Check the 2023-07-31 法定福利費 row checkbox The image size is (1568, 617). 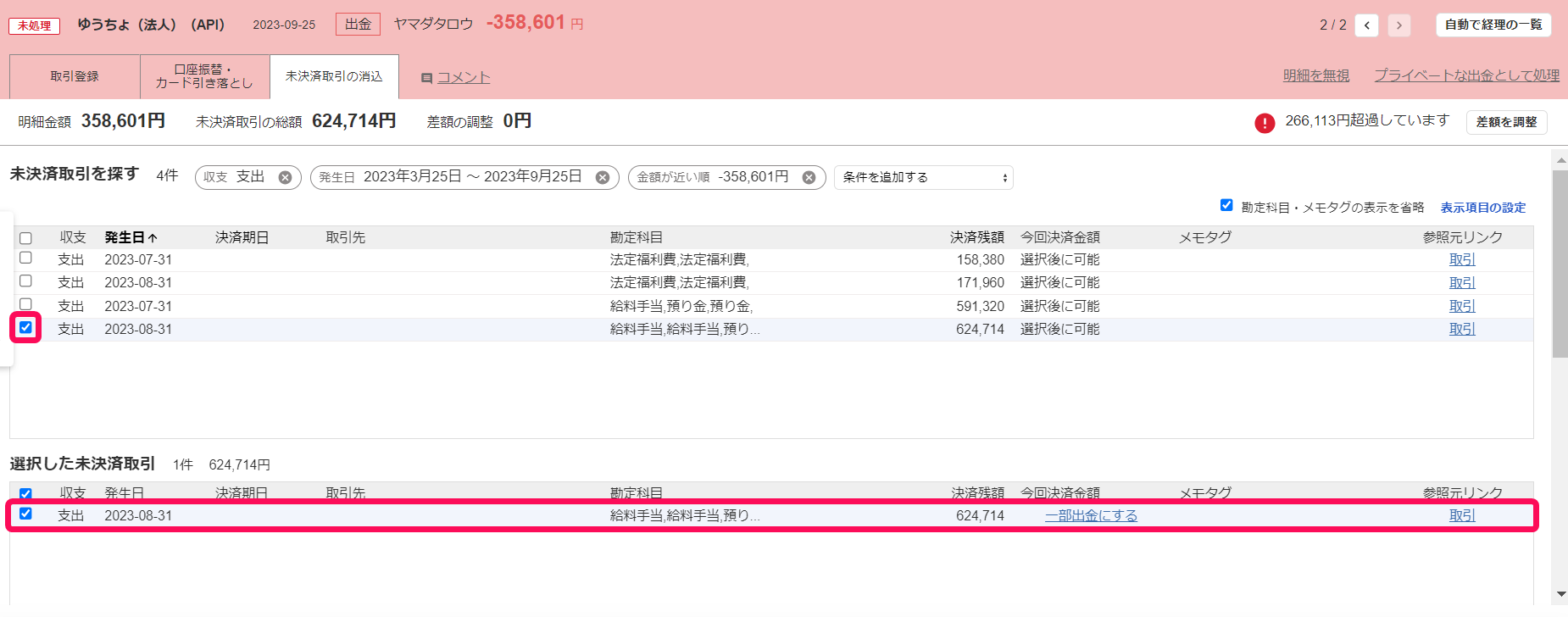point(25,258)
